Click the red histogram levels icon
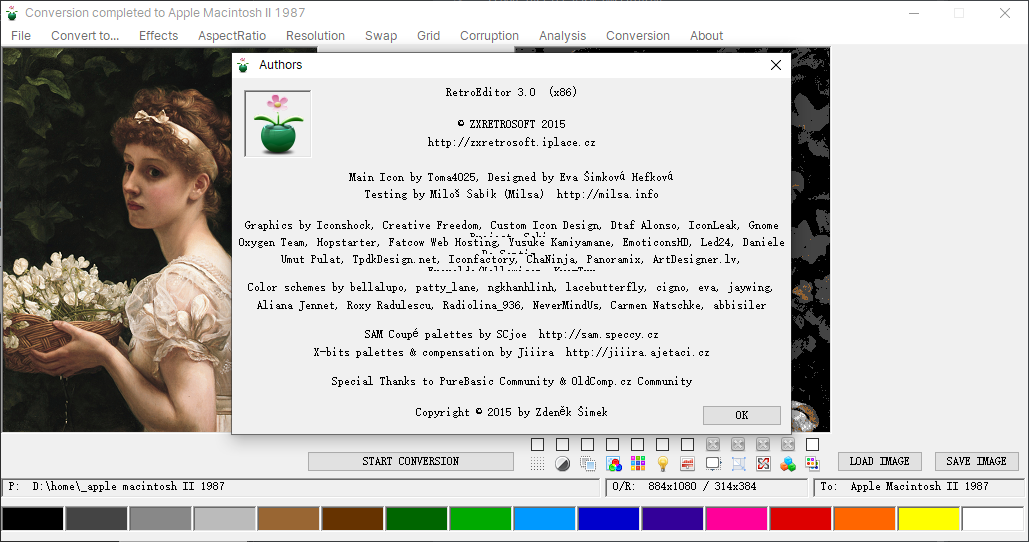This screenshot has height=542, width=1029. [688, 464]
